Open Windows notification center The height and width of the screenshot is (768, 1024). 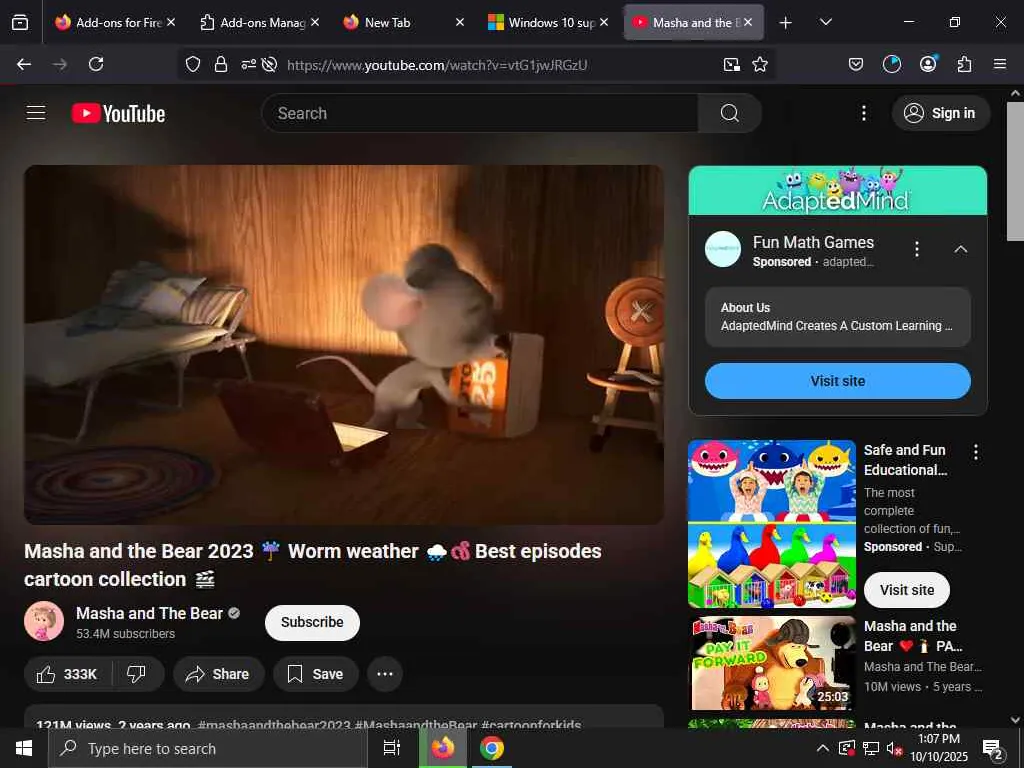993,748
